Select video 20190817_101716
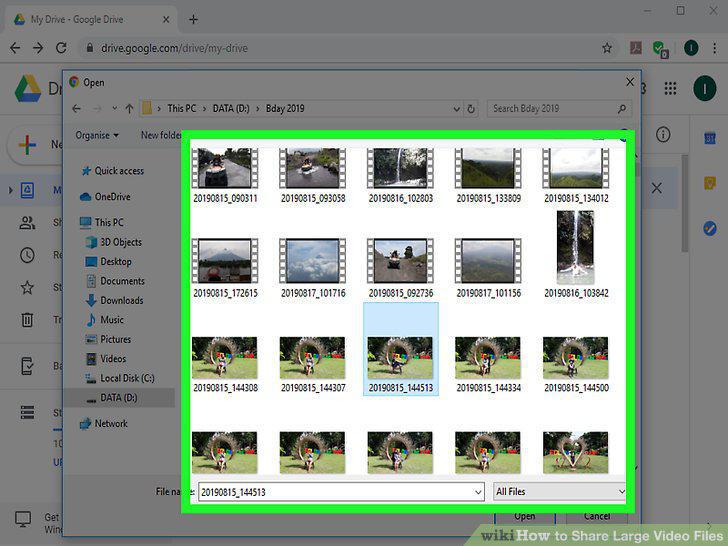 (x=313, y=268)
